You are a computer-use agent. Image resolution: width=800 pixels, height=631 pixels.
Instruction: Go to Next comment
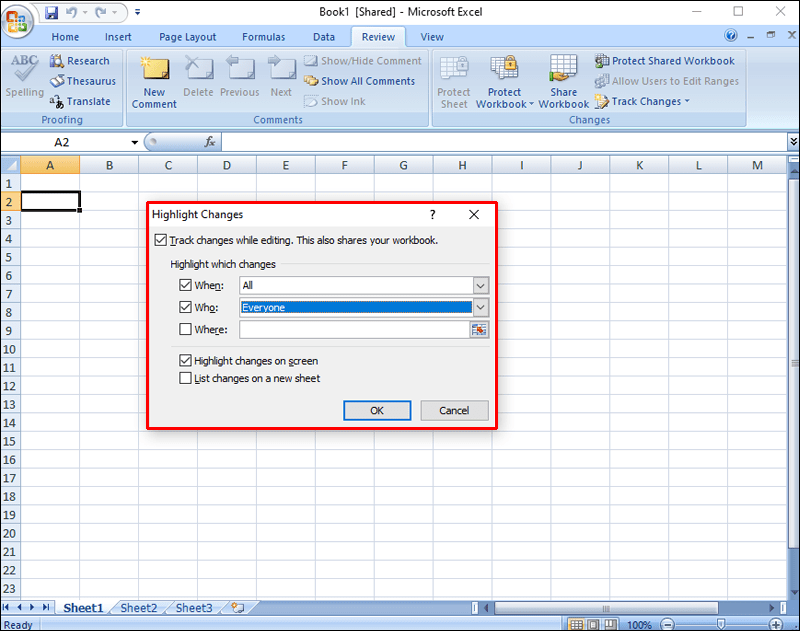[x=281, y=77]
